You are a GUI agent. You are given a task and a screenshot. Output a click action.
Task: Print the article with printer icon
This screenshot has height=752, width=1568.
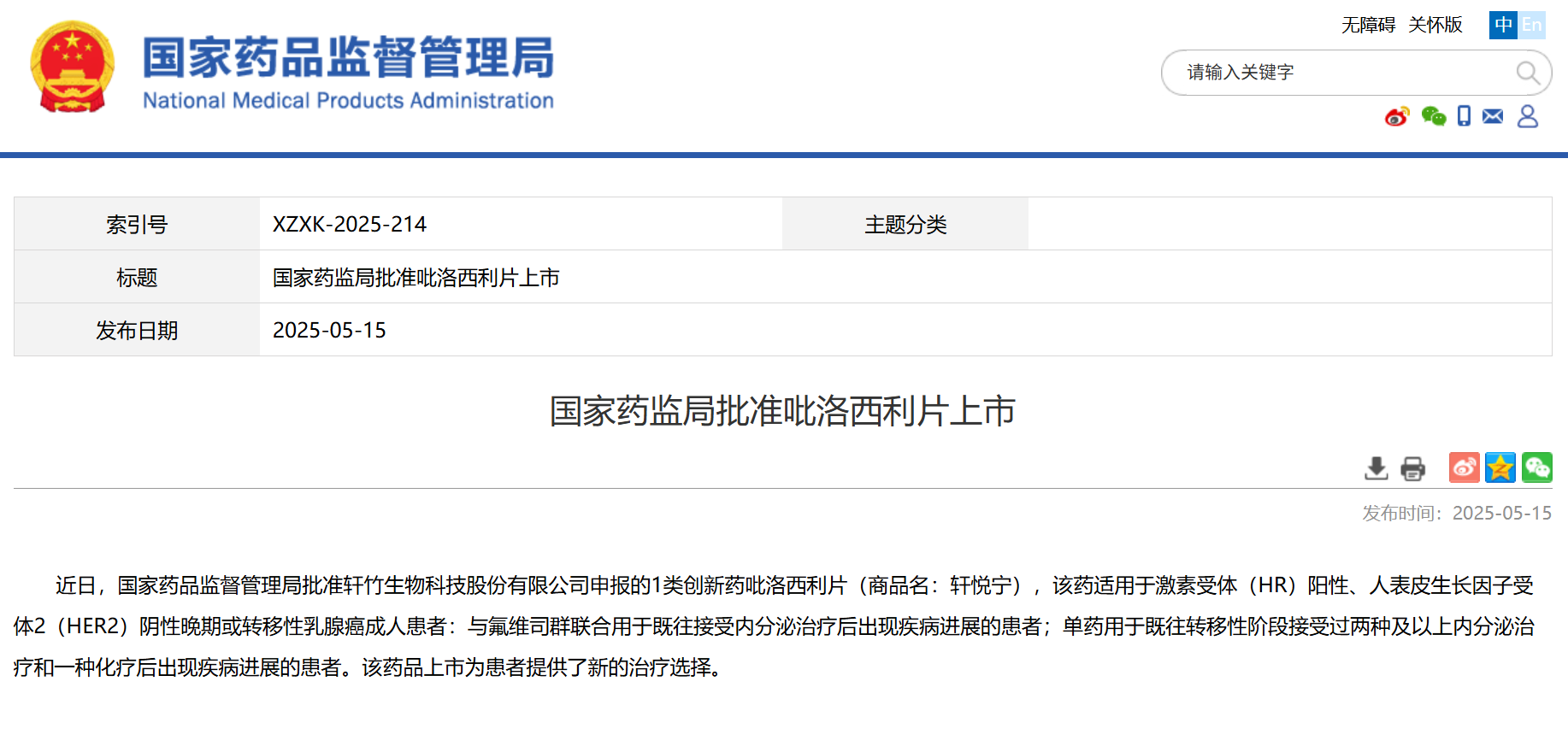[x=1412, y=468]
